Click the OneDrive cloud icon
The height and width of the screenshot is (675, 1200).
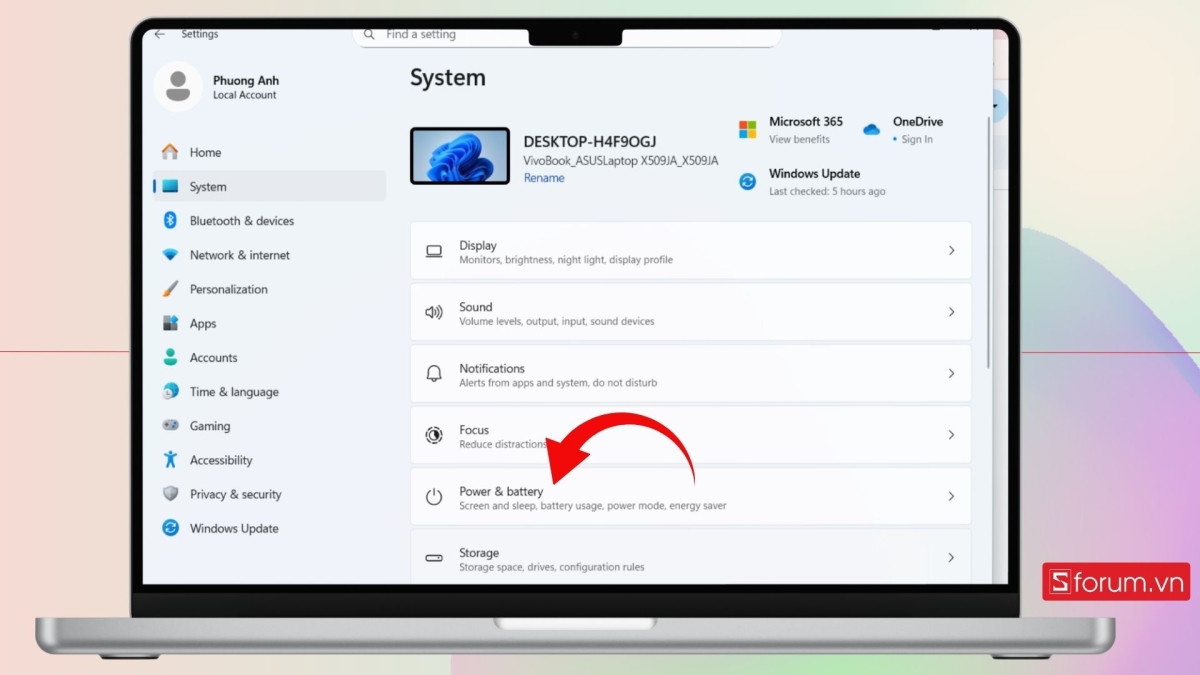pos(871,129)
